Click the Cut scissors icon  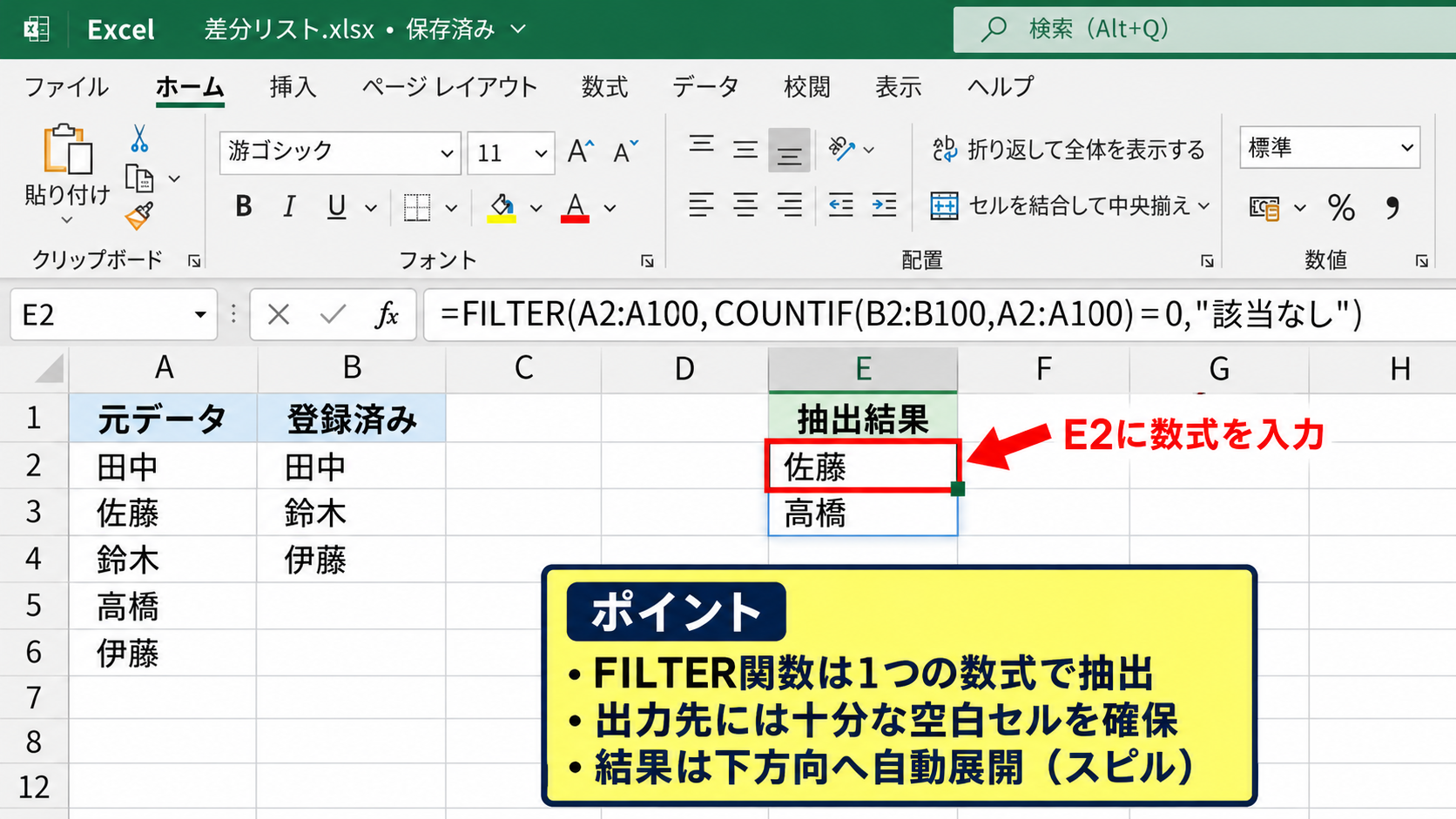(x=139, y=138)
